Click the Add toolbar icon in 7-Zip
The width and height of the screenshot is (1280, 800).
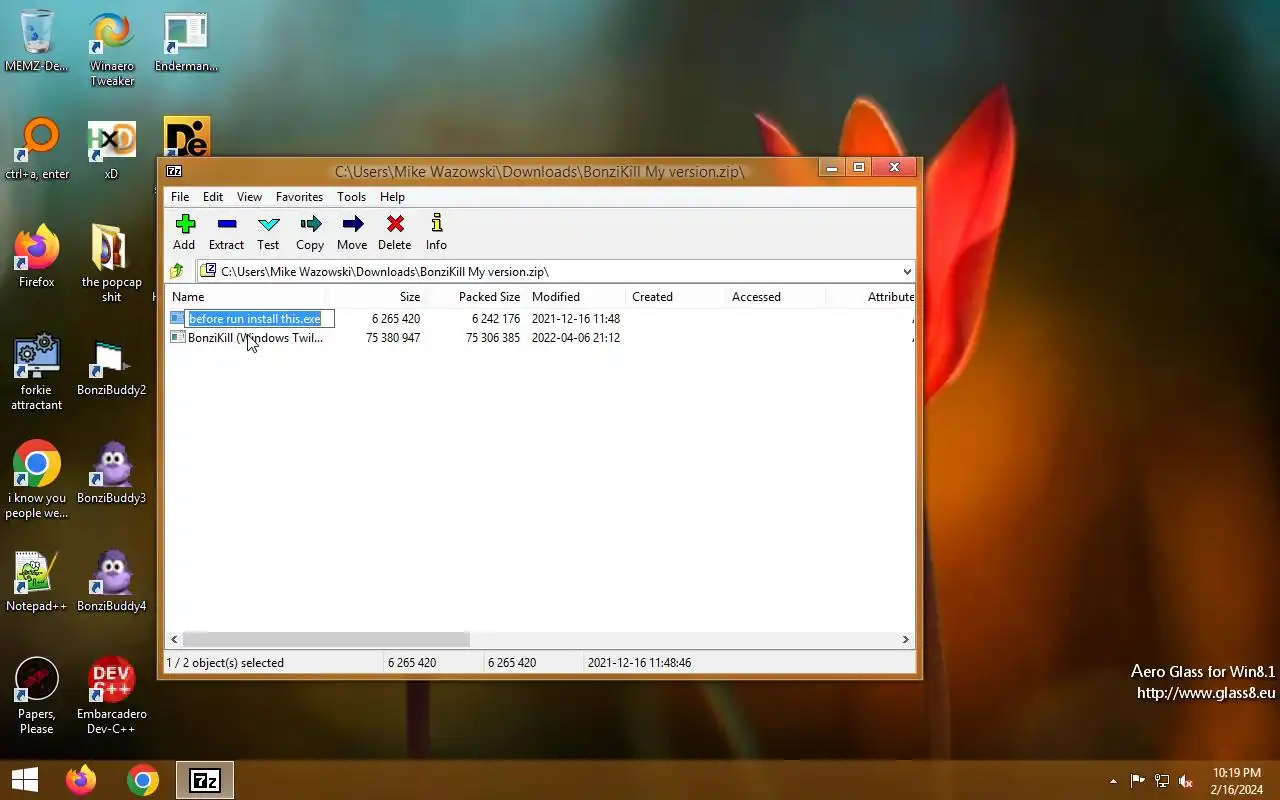[184, 232]
